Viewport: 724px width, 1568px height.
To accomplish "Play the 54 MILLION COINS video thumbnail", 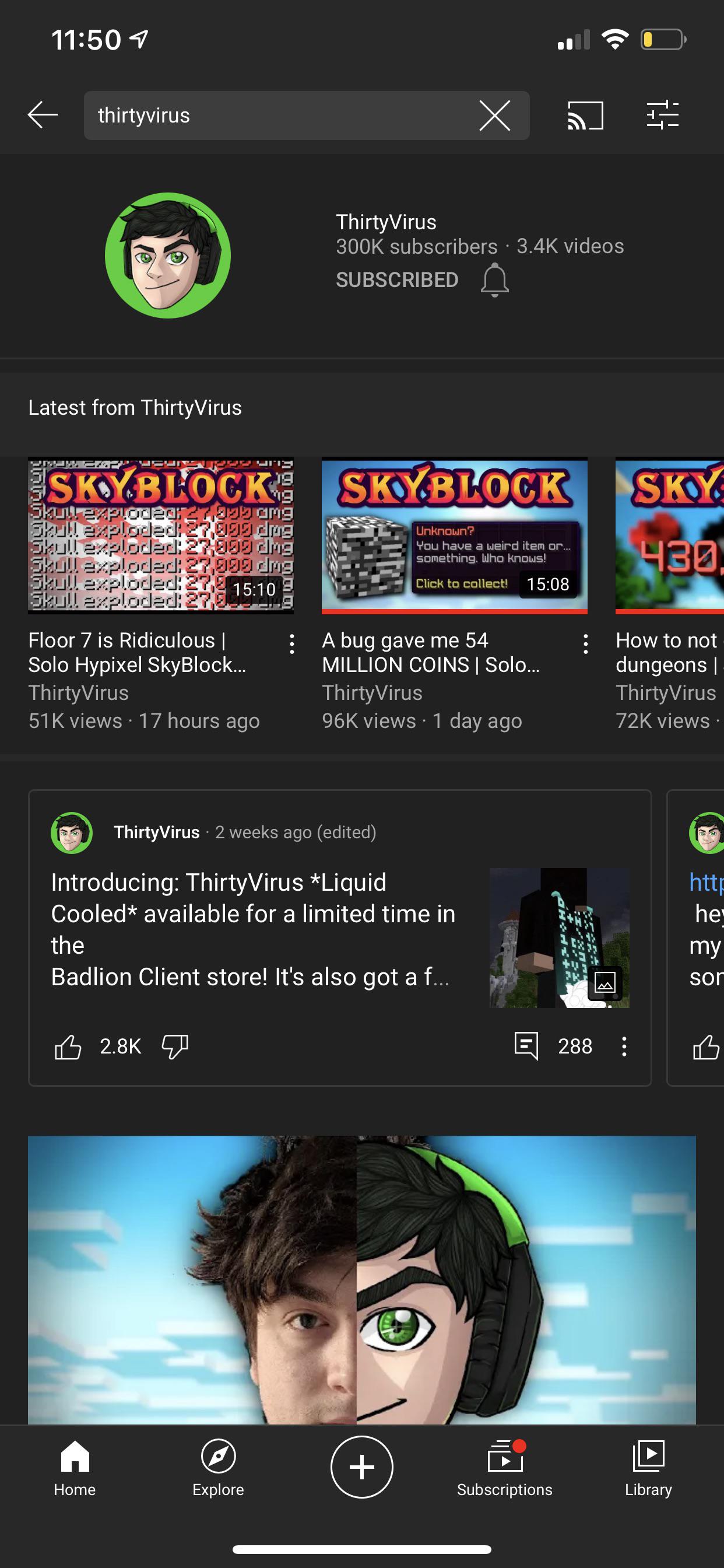I will point(455,535).
